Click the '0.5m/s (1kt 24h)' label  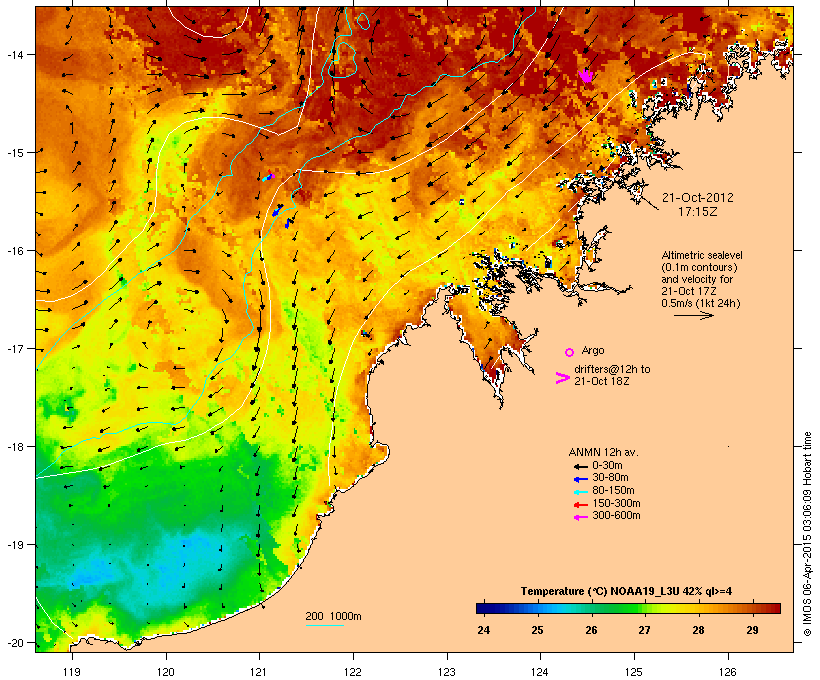(701, 303)
